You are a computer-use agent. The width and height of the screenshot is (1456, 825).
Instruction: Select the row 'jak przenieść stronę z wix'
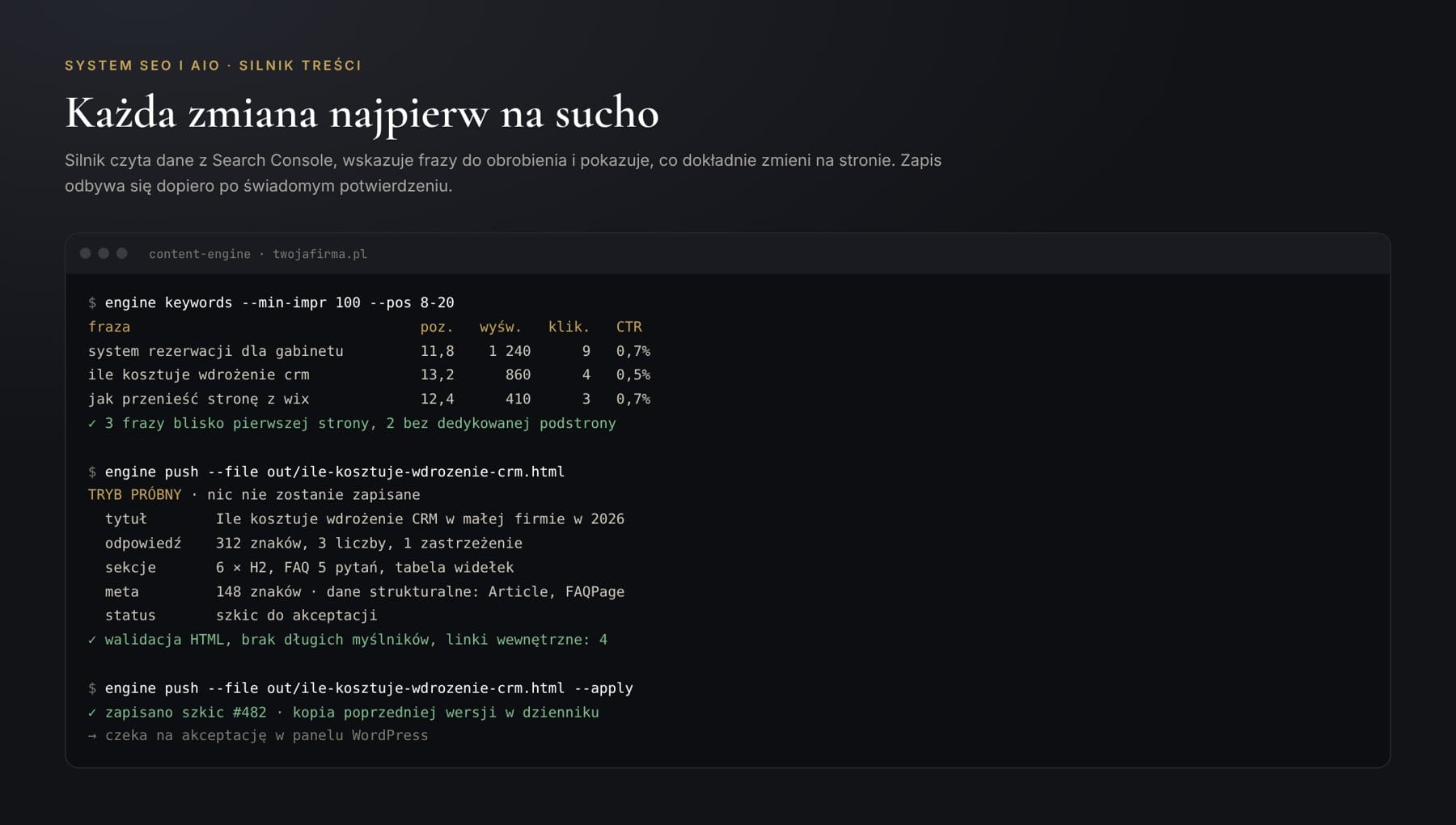pyautogui.click(x=369, y=399)
